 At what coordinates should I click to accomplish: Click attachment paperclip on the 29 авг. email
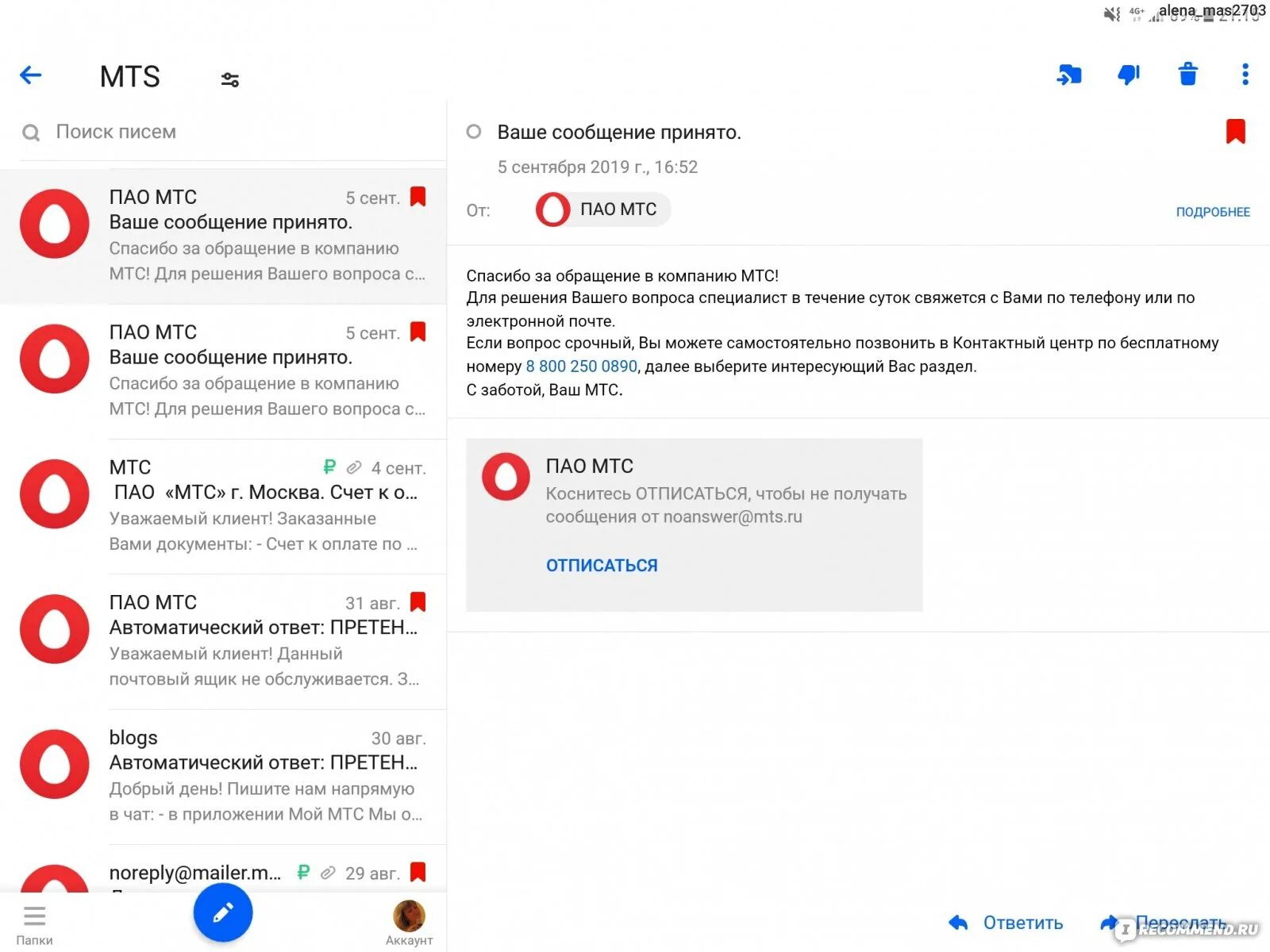pos(328,873)
